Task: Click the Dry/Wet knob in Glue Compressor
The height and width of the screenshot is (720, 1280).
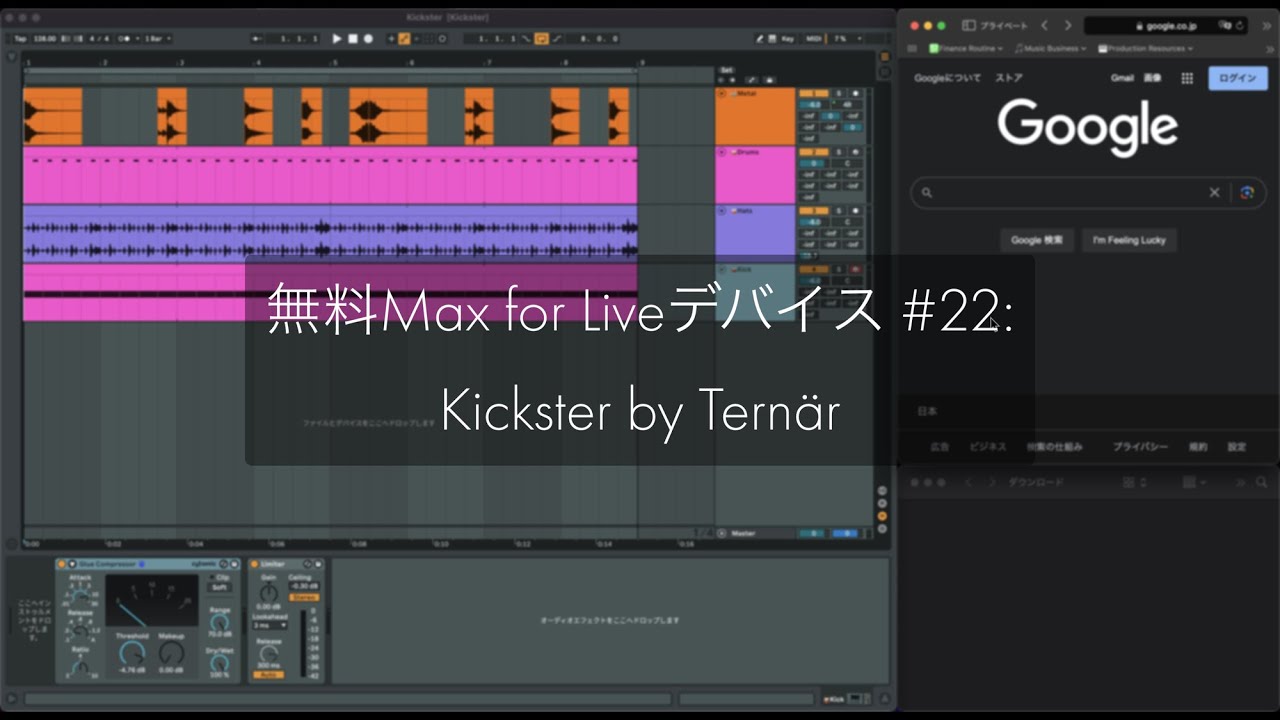Action: (219, 661)
